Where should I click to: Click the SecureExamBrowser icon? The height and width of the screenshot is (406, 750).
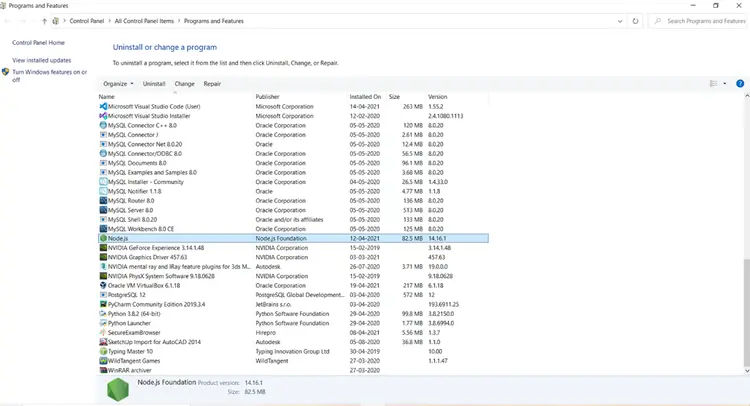coord(103,332)
